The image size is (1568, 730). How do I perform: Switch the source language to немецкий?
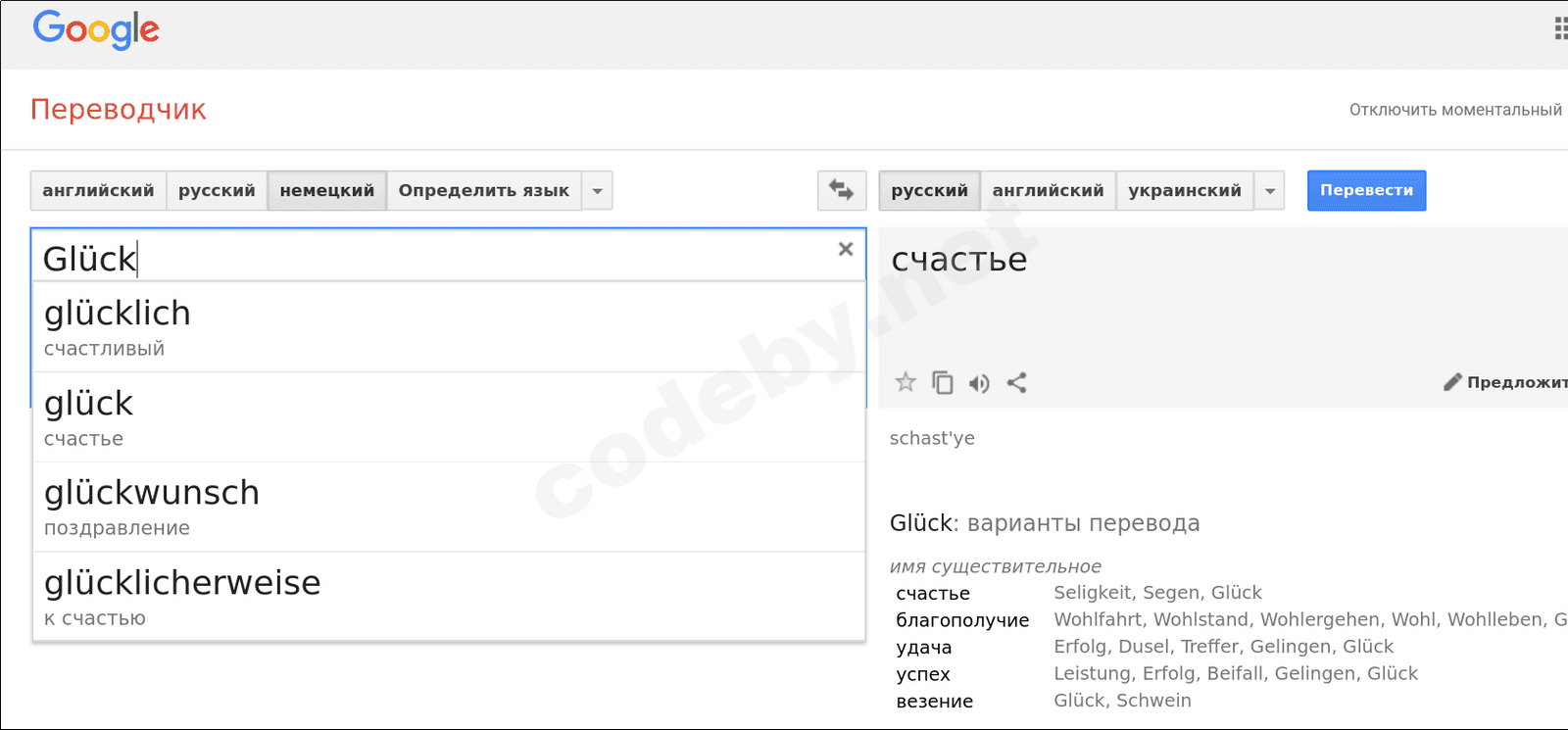[x=327, y=190]
